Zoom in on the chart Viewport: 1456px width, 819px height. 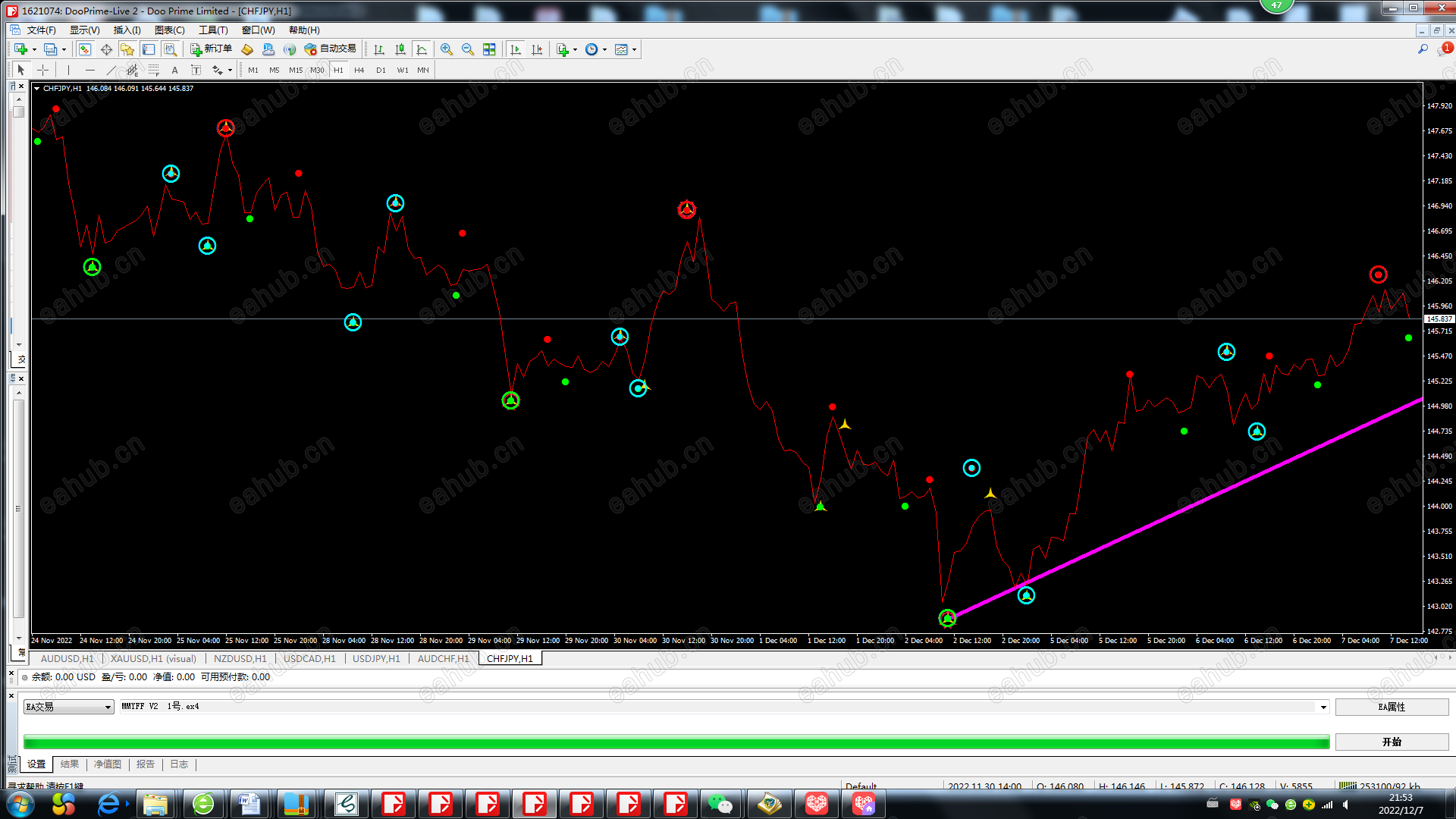tap(447, 49)
